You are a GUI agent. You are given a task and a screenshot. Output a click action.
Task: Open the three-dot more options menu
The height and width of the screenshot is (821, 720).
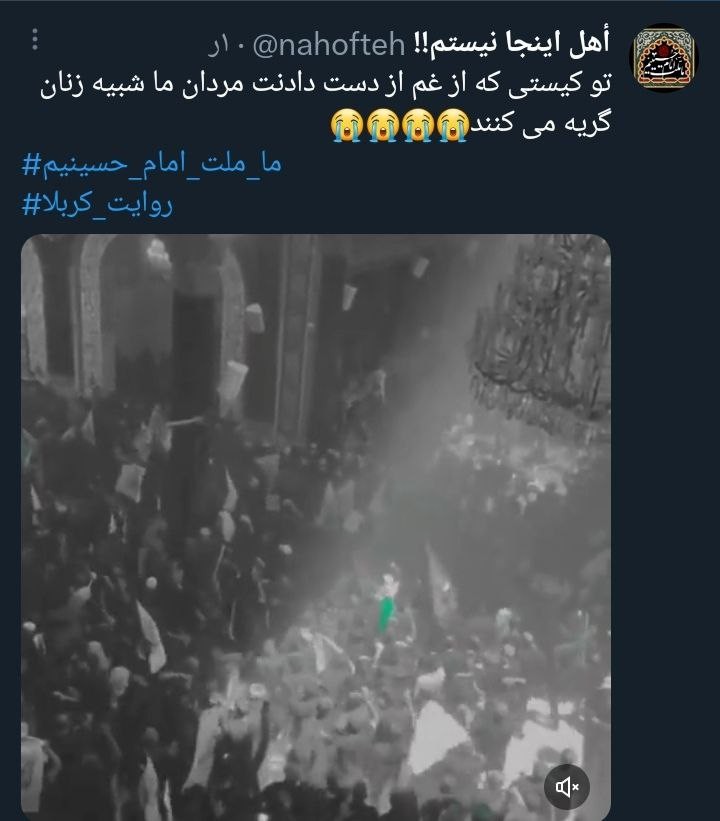coord(35,39)
